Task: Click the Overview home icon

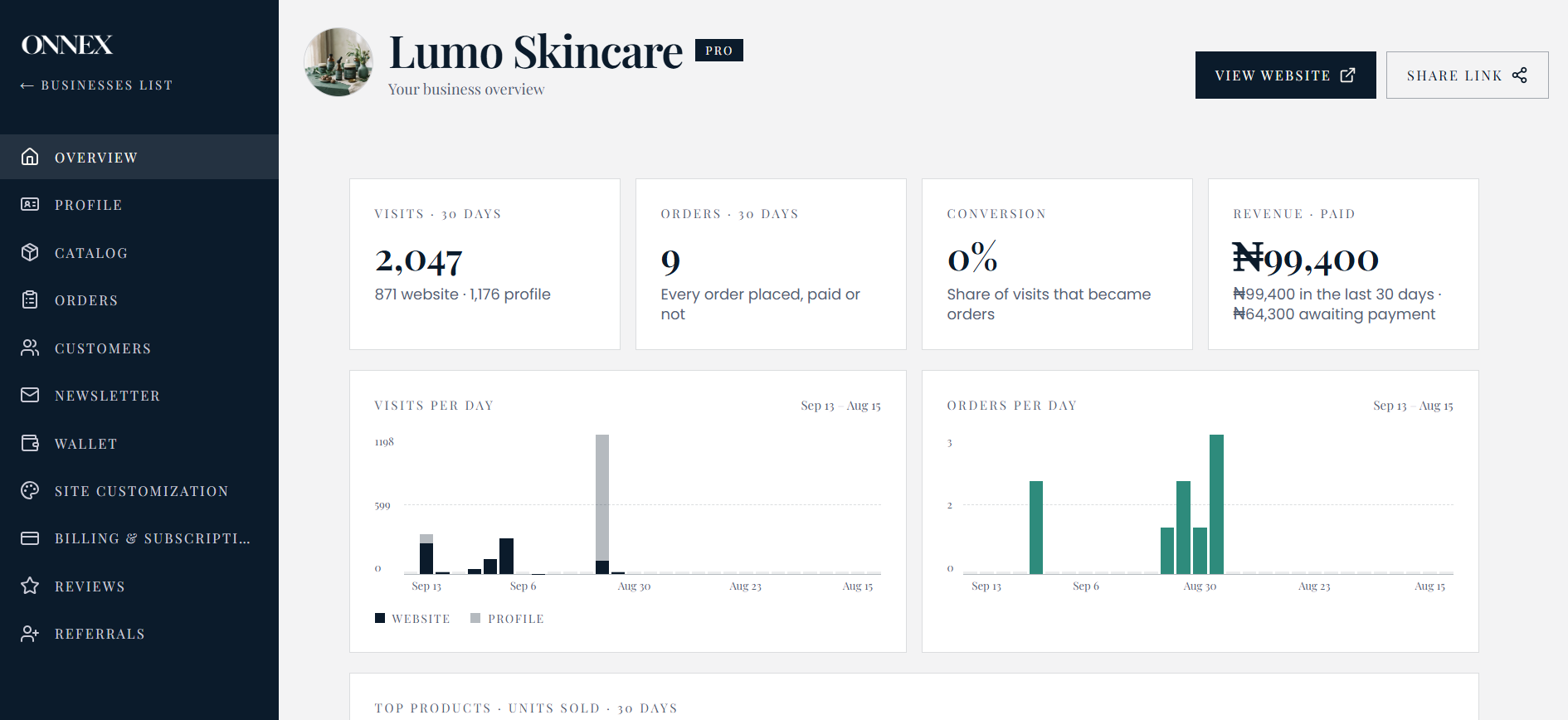Action: (x=30, y=157)
